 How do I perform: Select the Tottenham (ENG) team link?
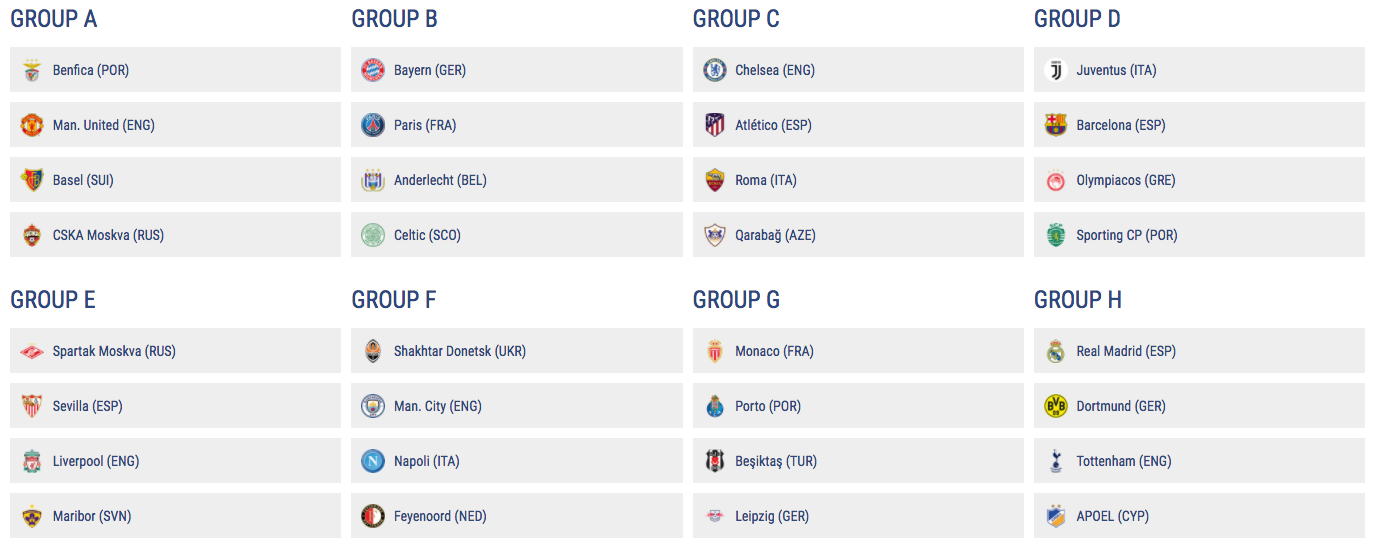[x=1123, y=461]
